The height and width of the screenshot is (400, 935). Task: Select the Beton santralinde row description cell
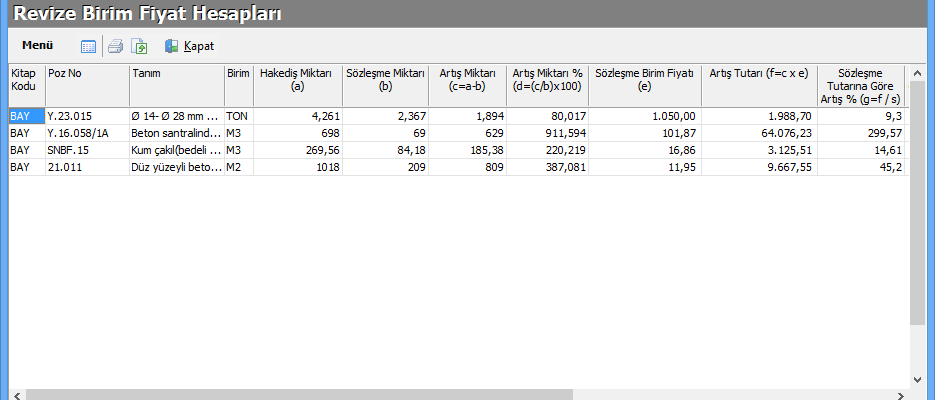(x=176, y=133)
